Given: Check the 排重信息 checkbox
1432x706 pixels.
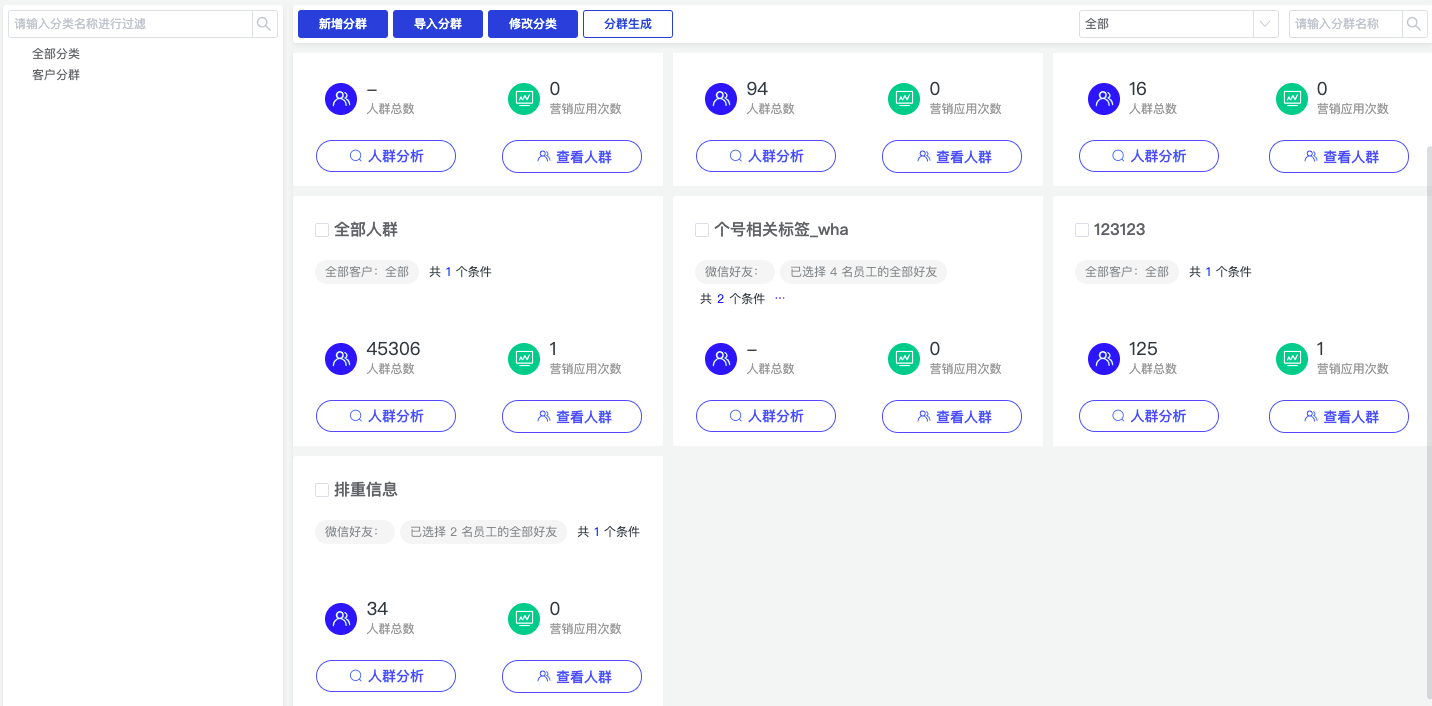Looking at the screenshot, I should click(322, 490).
